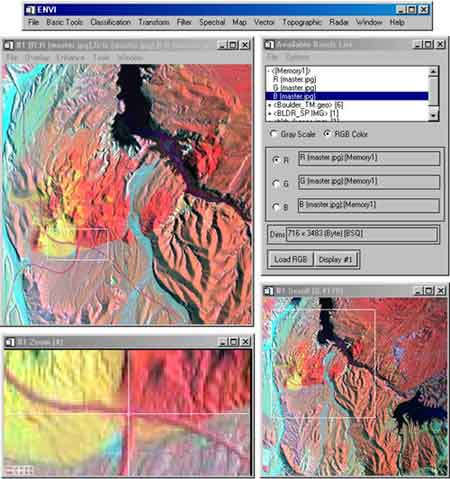The image size is (450, 479).
Task: Choose the B channel radio button
Action: (x=276, y=207)
